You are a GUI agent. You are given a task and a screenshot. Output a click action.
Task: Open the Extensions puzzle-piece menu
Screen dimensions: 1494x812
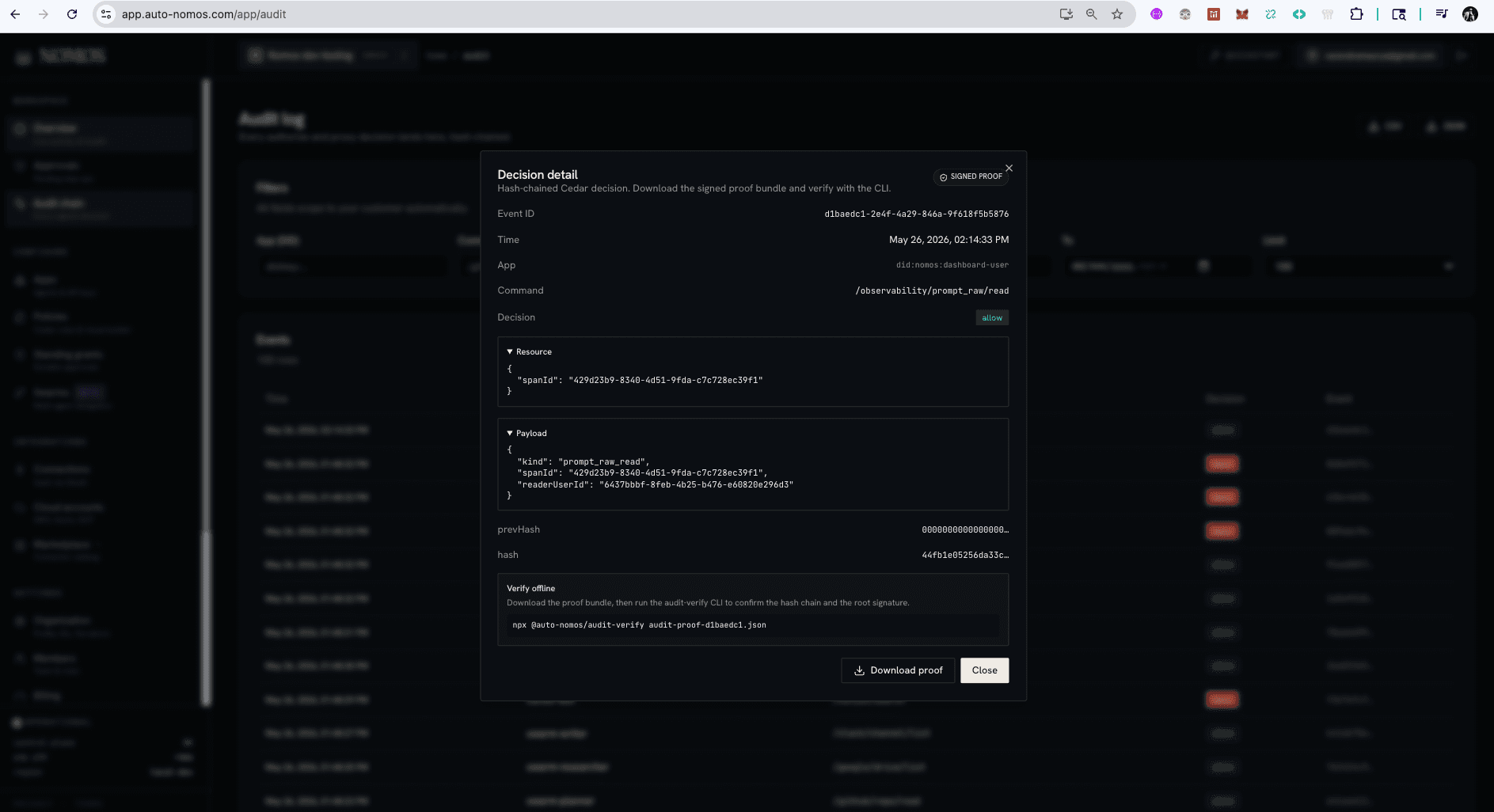pos(1356,14)
